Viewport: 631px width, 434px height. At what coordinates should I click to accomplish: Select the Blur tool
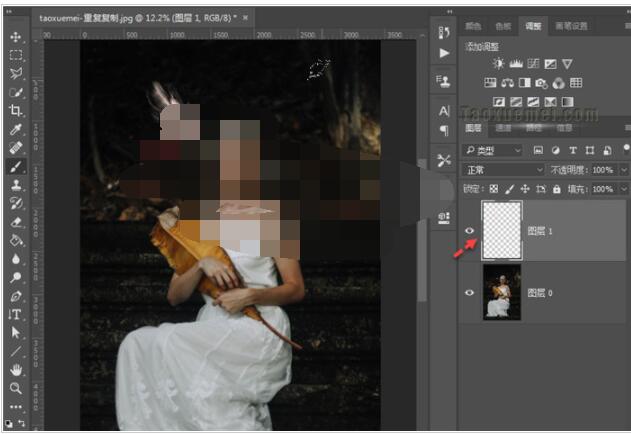tap(16, 259)
